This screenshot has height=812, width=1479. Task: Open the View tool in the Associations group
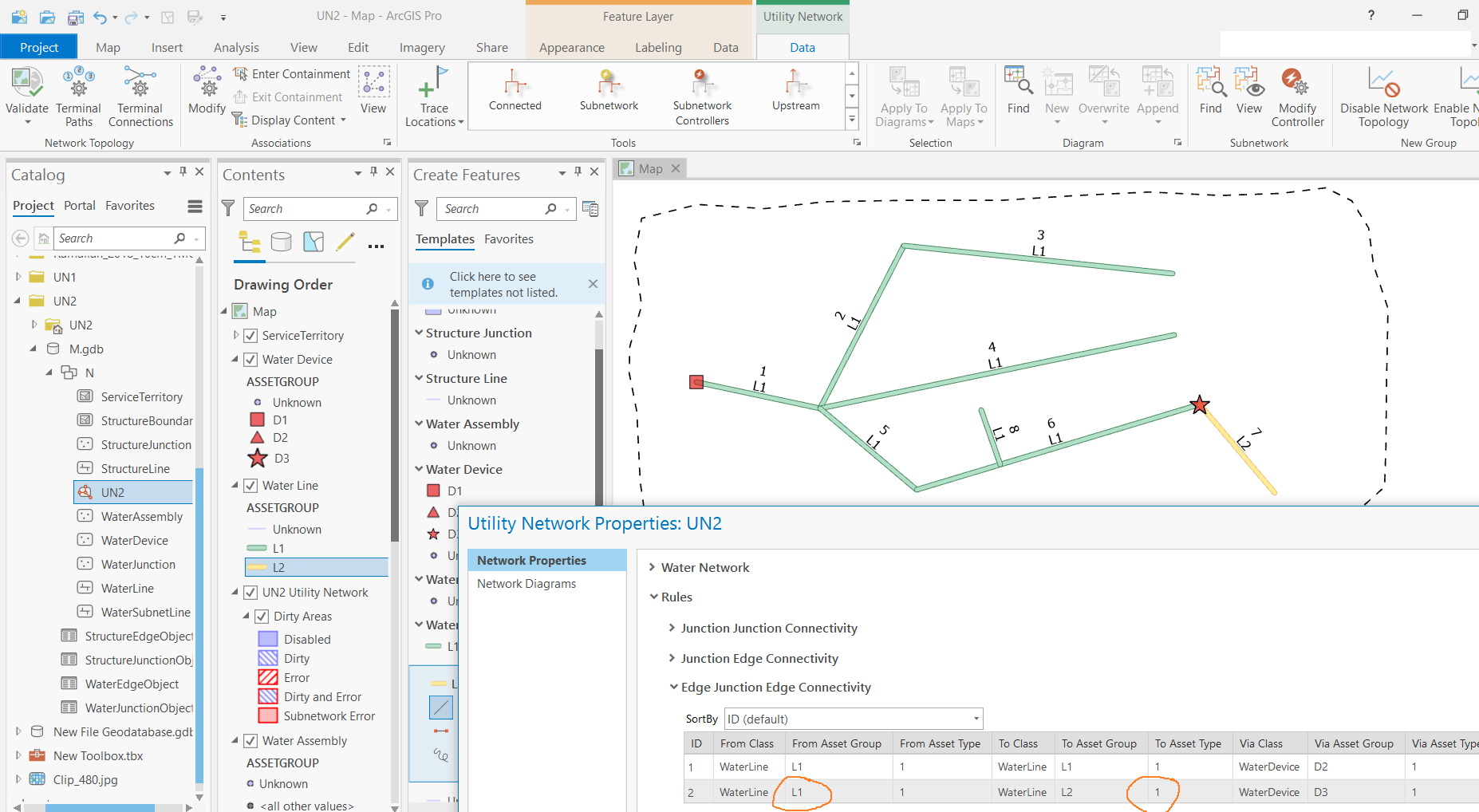point(373,91)
